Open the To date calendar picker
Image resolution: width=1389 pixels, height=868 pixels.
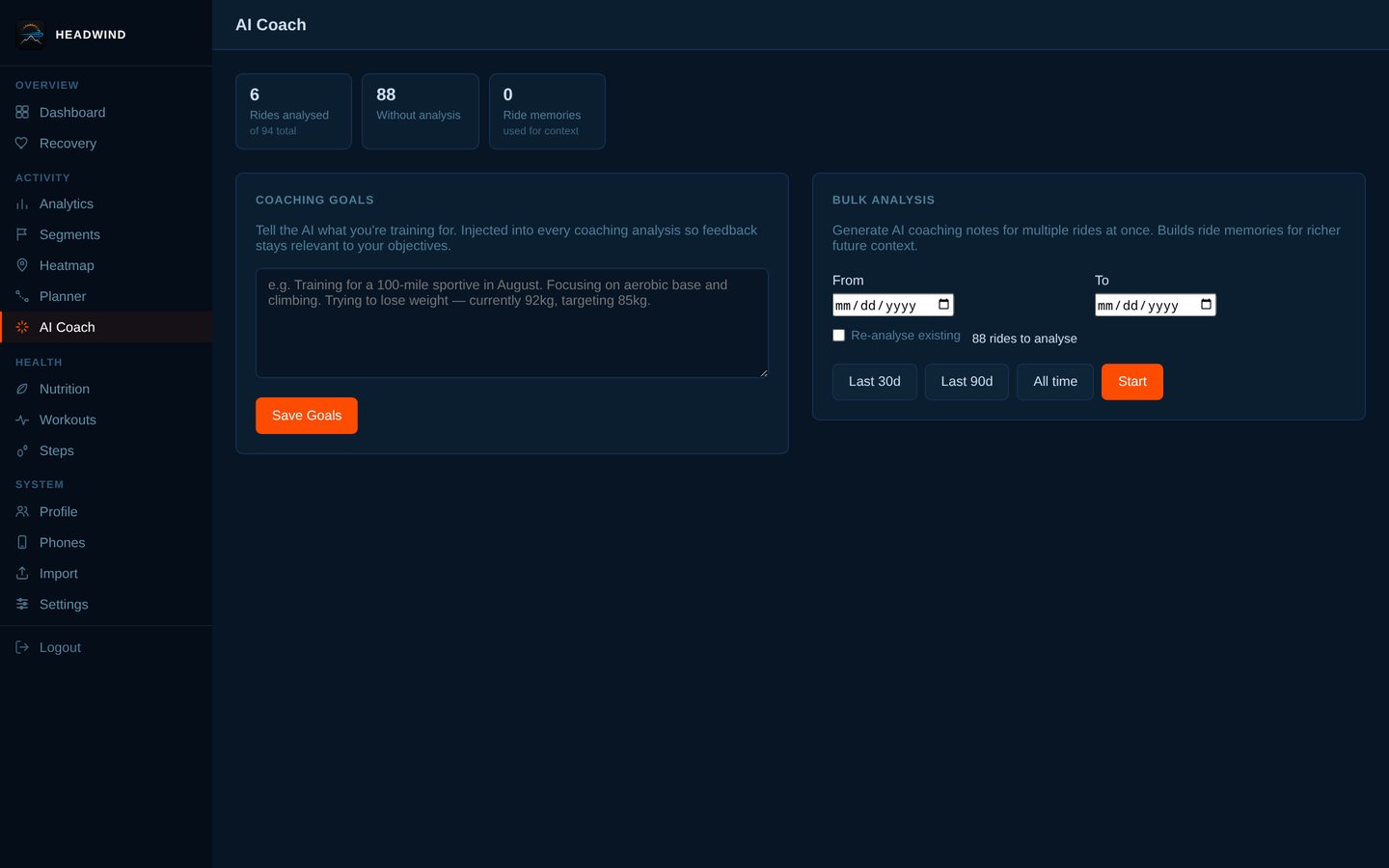tap(1206, 305)
